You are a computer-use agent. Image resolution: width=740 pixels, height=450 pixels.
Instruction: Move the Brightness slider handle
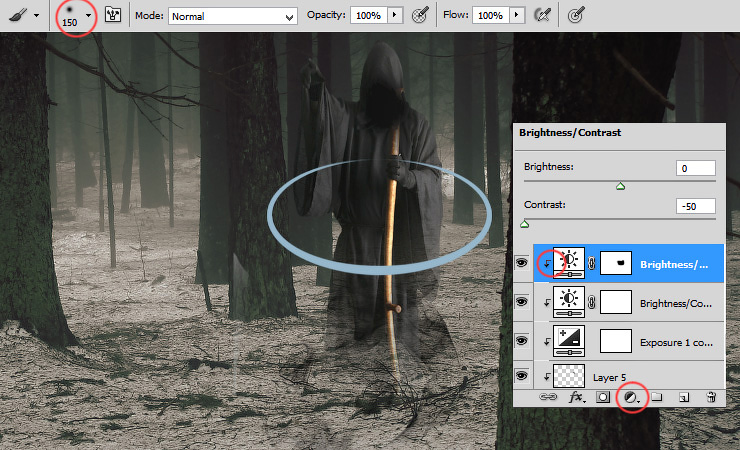(x=621, y=186)
